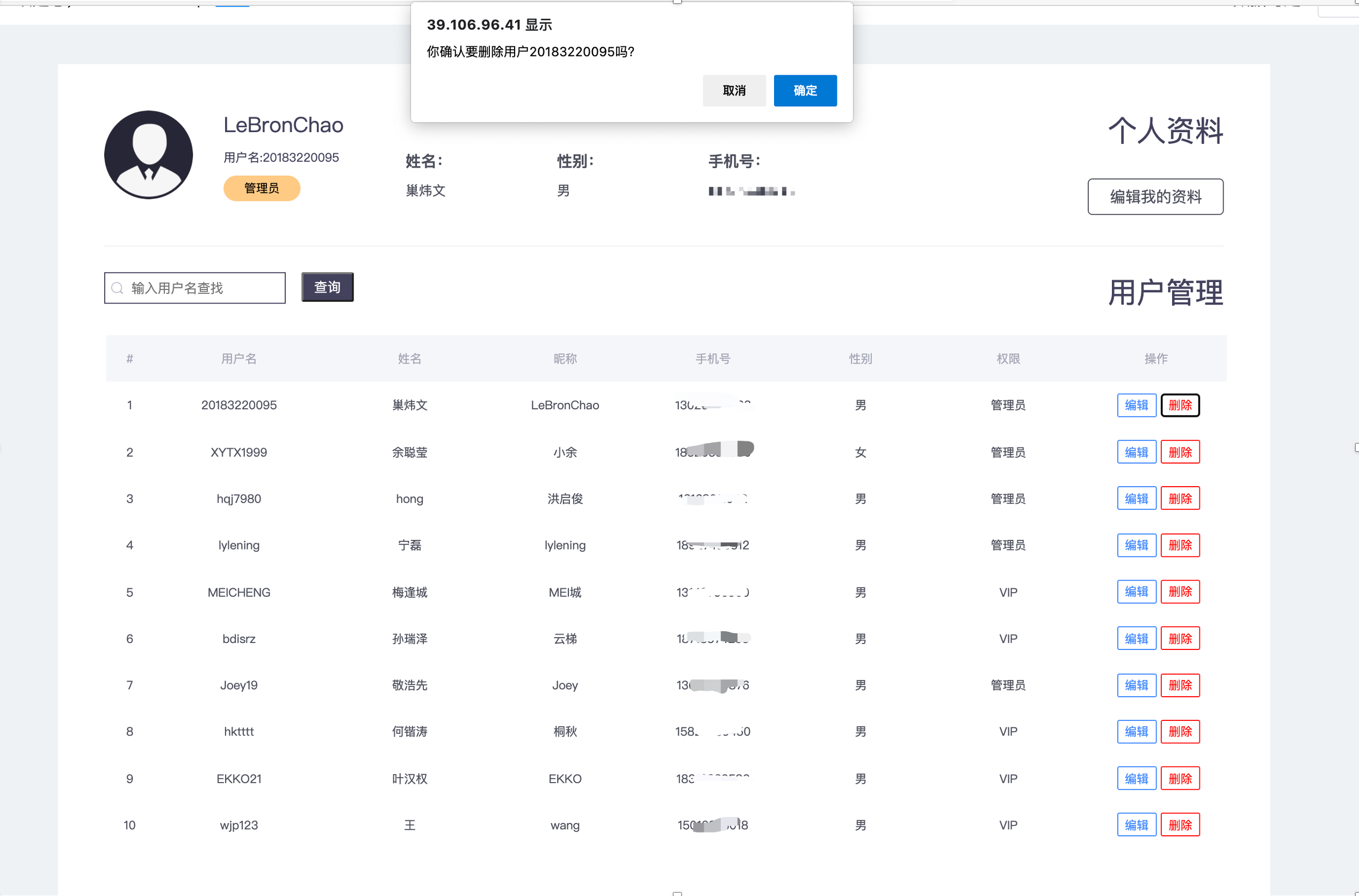
Task: Edit user Joey19
Action: pos(1136,684)
